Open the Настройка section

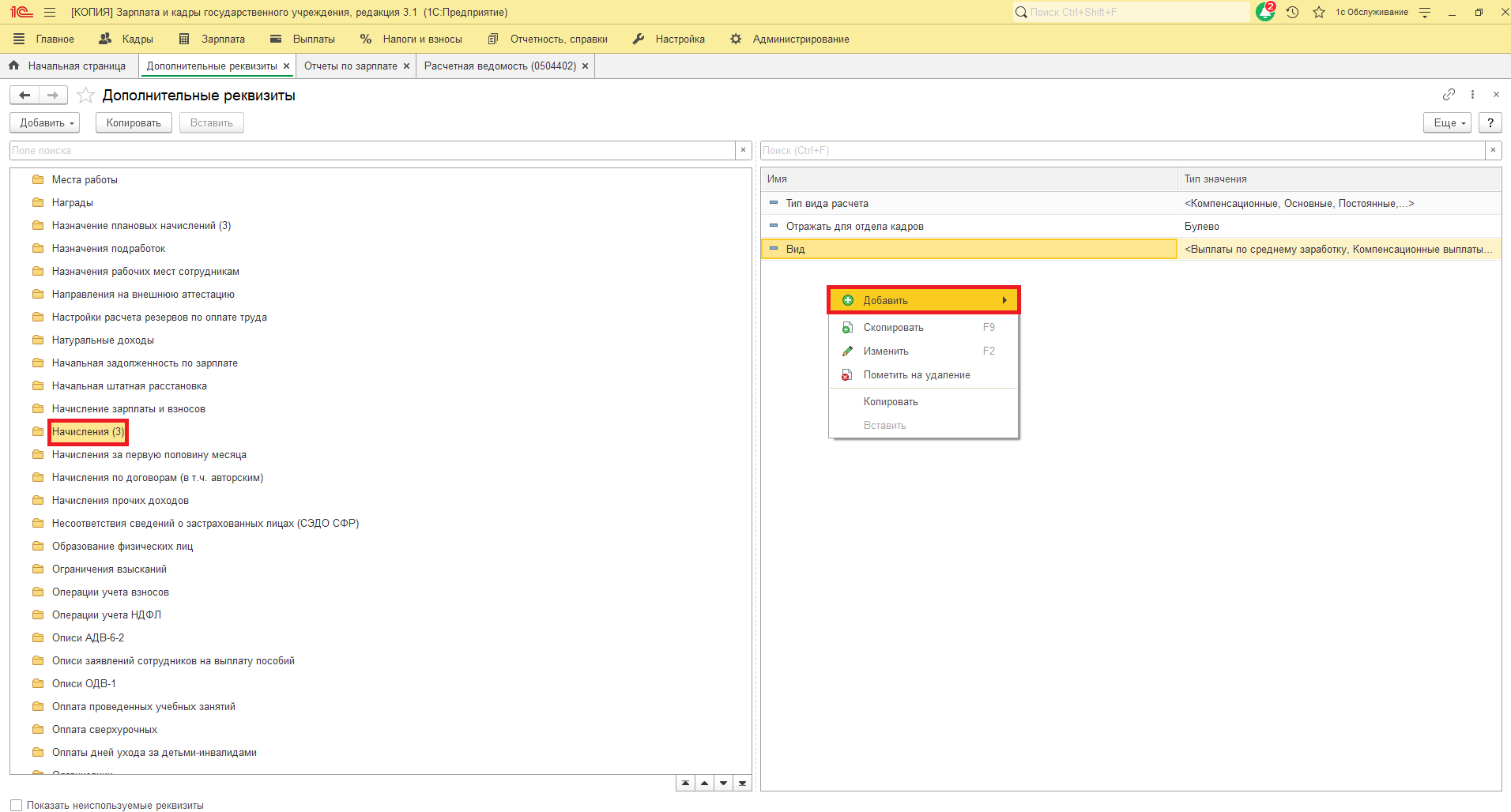tap(669, 39)
